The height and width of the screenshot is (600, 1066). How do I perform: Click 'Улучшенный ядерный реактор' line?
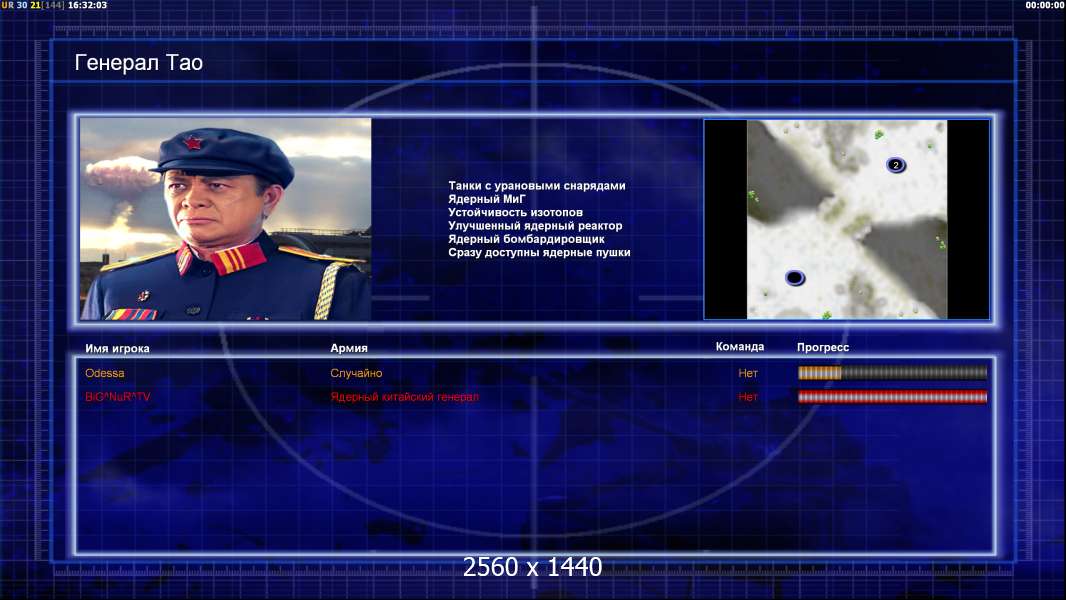tap(535, 226)
